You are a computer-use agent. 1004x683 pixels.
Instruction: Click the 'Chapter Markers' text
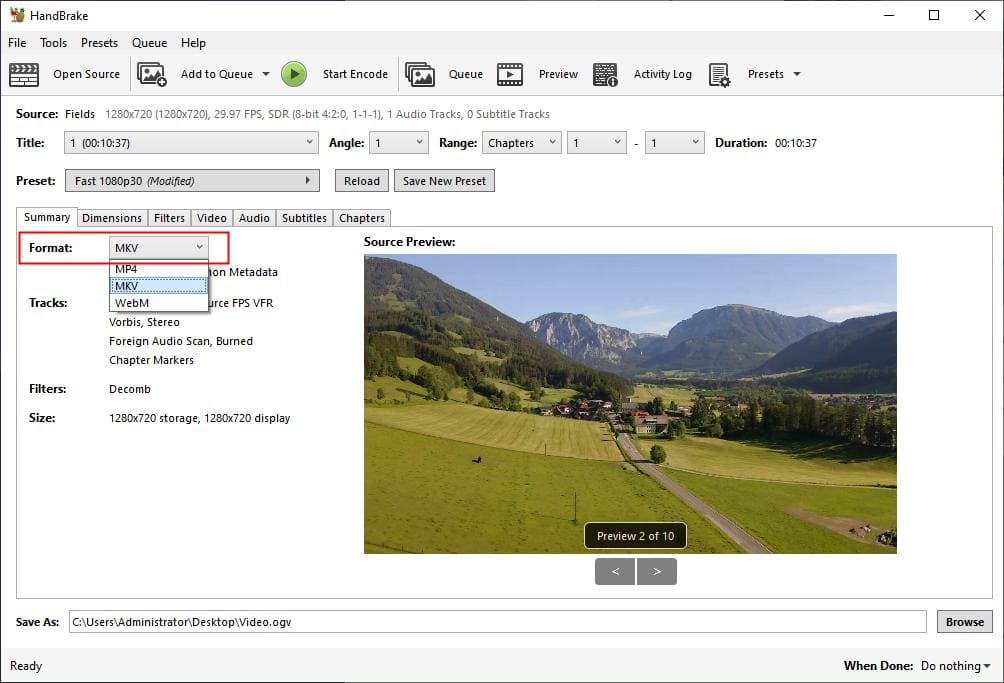point(151,360)
